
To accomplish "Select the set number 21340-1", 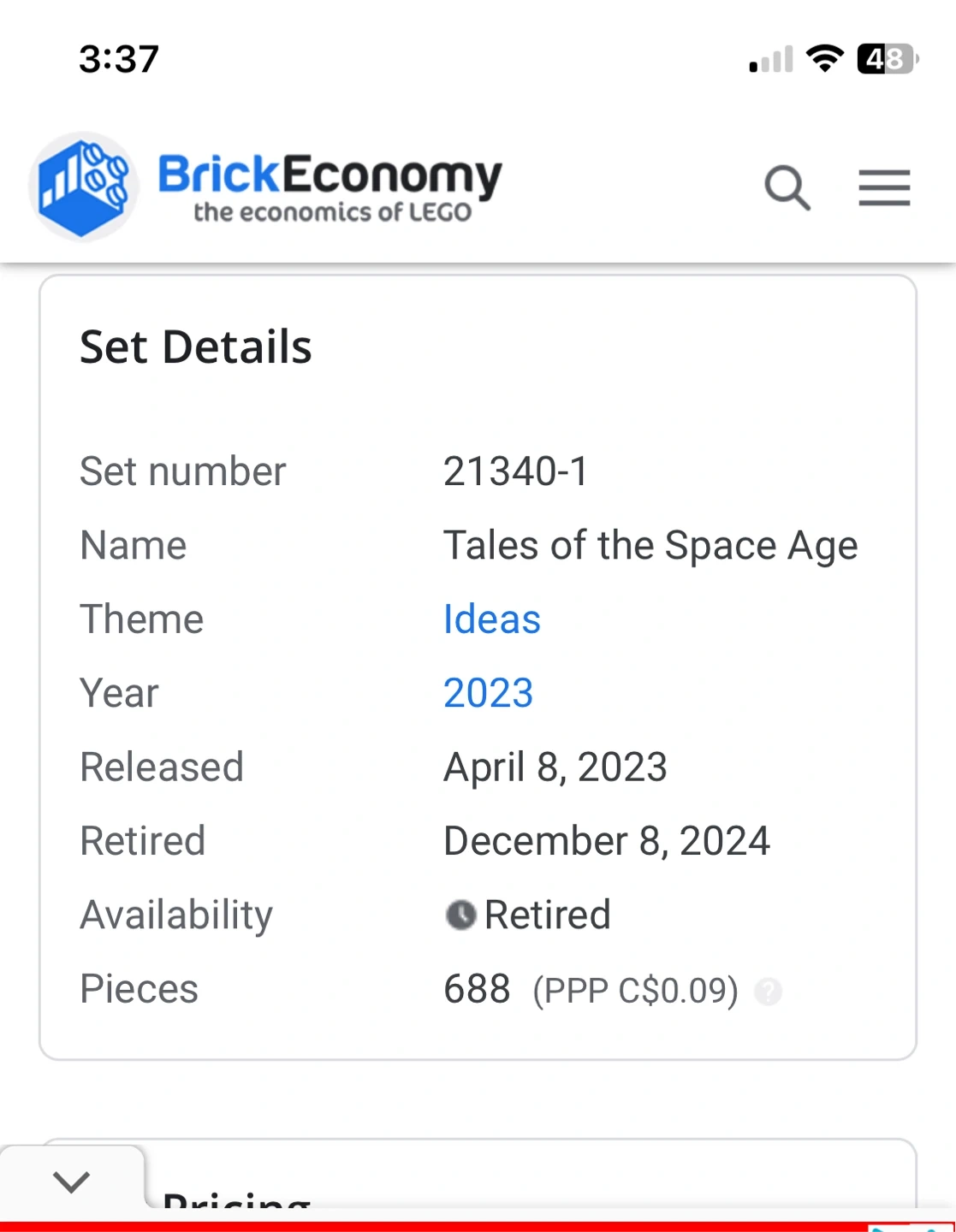I will pyautogui.click(x=515, y=471).
